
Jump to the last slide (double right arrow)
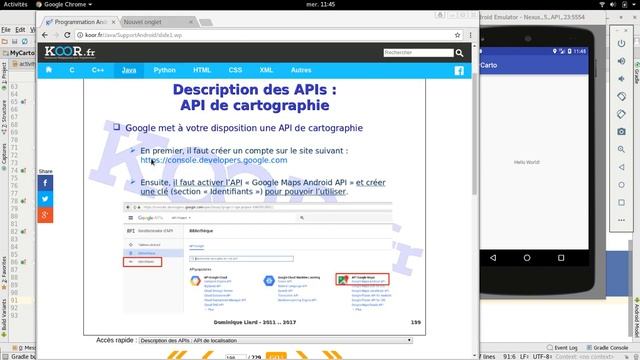[x=332, y=355]
